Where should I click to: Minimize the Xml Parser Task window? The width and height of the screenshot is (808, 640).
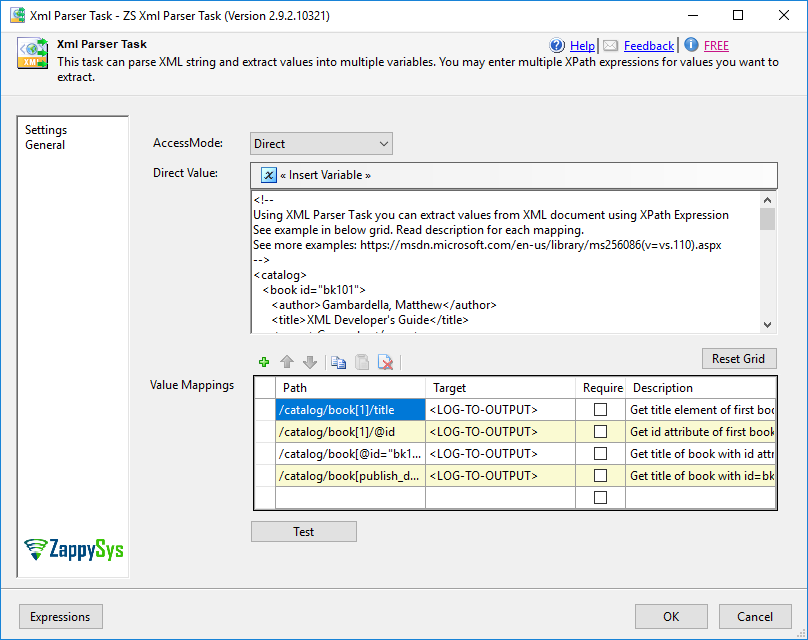tap(693, 15)
